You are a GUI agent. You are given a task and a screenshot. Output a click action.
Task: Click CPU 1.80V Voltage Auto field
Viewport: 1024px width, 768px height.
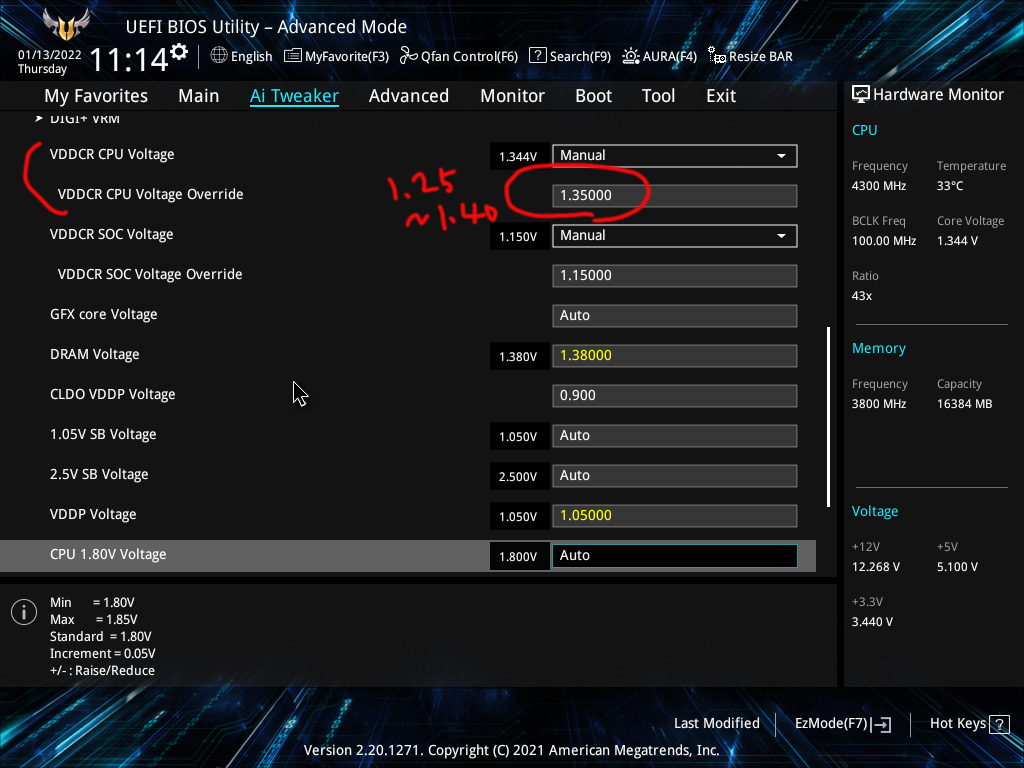tap(675, 555)
